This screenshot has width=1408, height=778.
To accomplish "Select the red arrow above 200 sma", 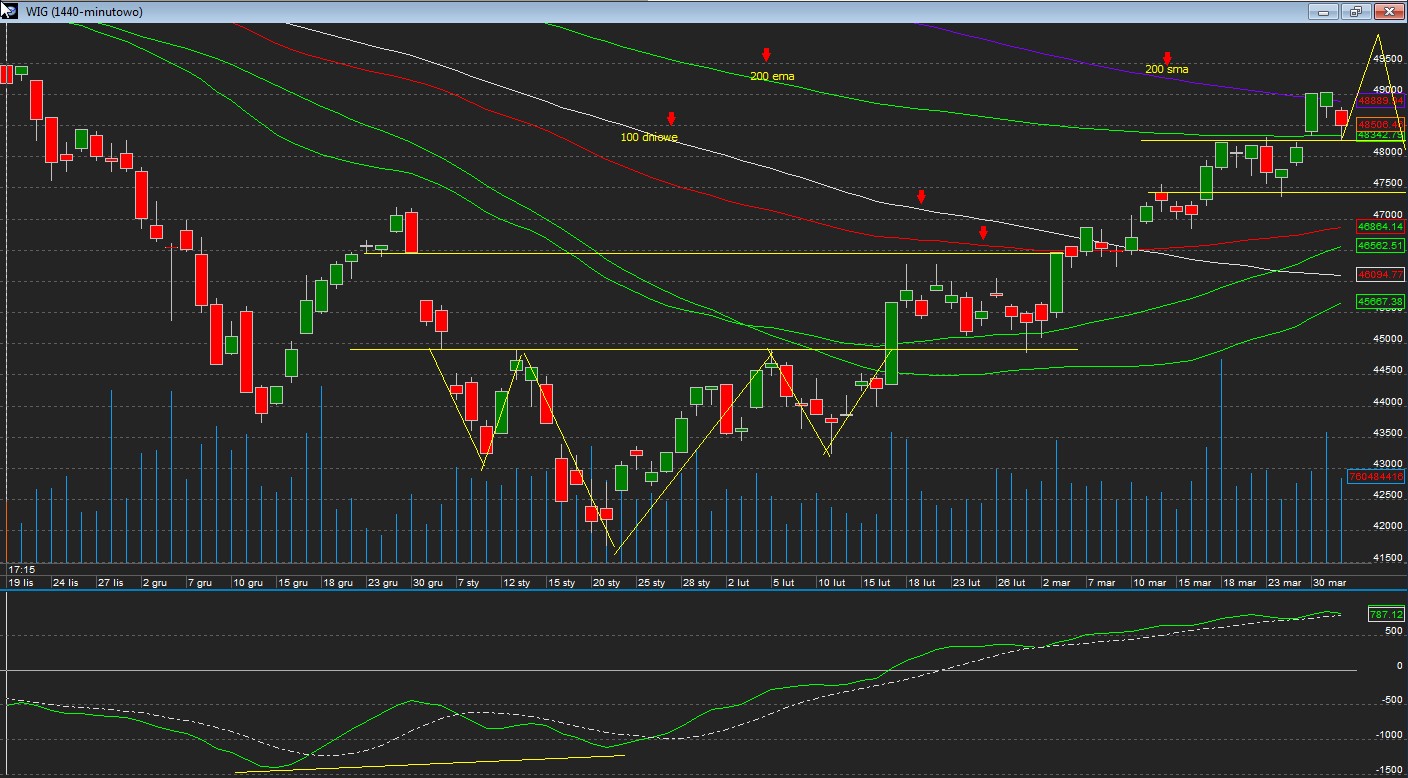I will click(1166, 58).
